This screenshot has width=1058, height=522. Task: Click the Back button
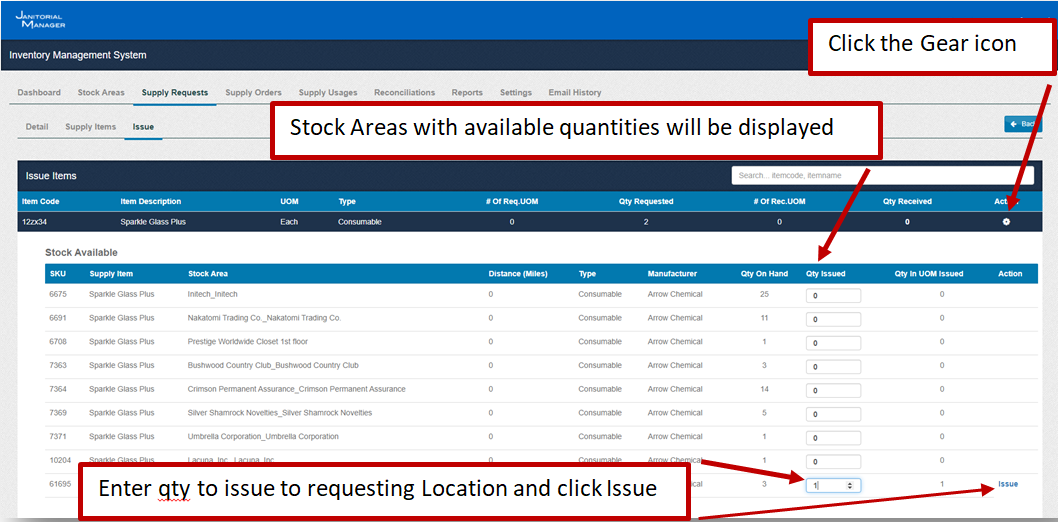1022,124
